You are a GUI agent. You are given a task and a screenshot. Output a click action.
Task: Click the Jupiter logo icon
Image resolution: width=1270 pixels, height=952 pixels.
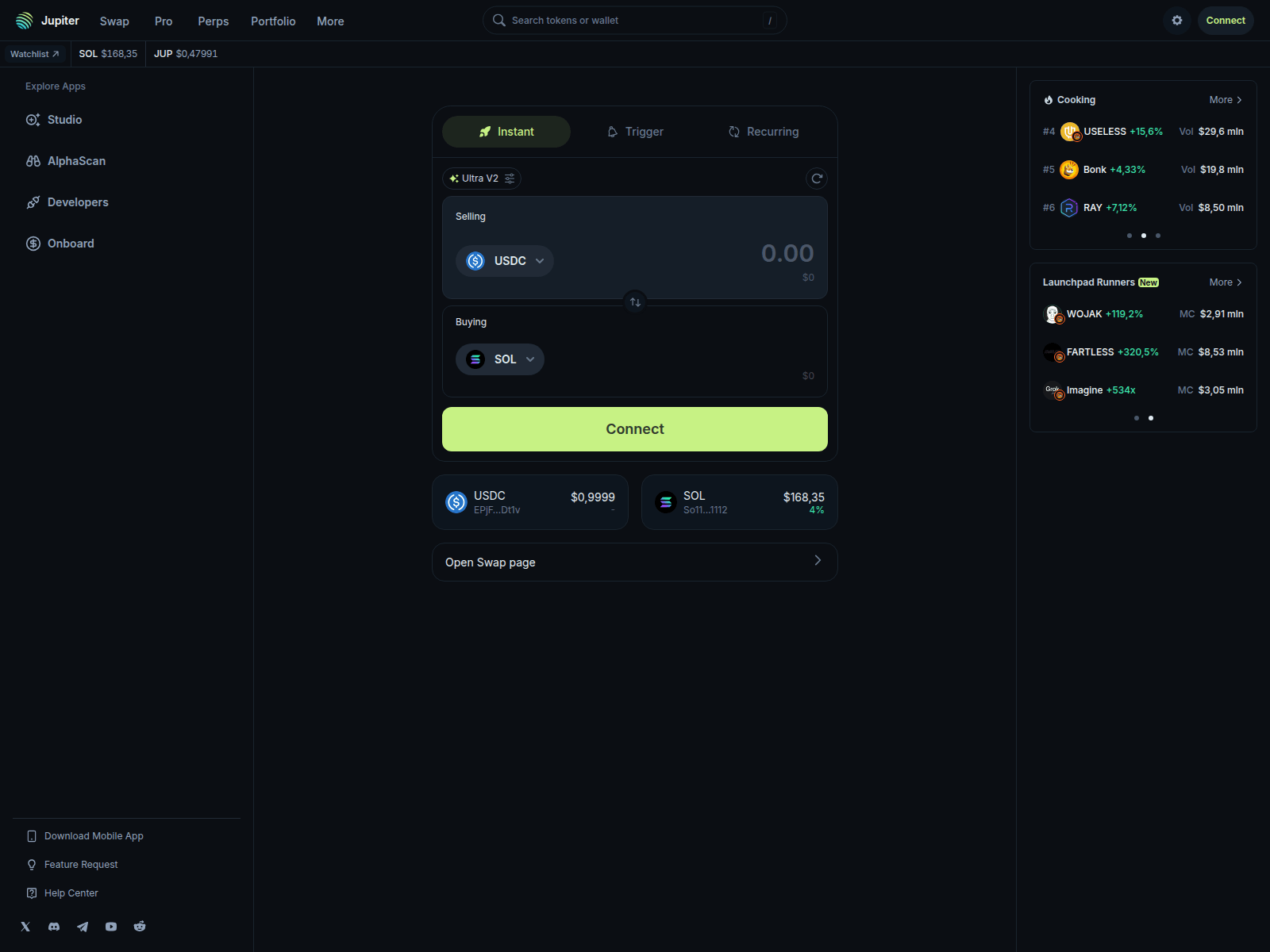click(25, 21)
